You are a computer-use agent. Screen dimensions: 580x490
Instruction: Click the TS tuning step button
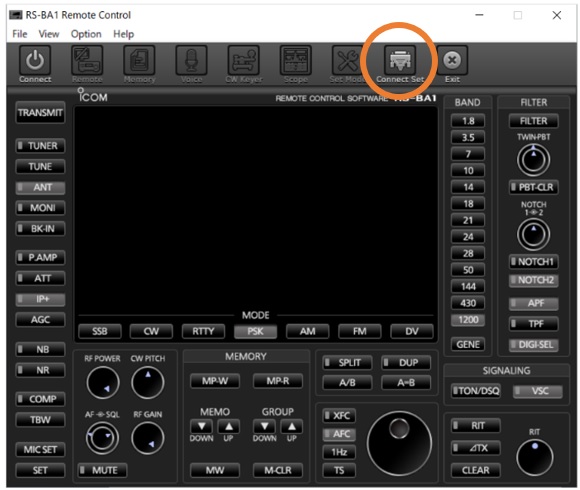[x=339, y=470]
